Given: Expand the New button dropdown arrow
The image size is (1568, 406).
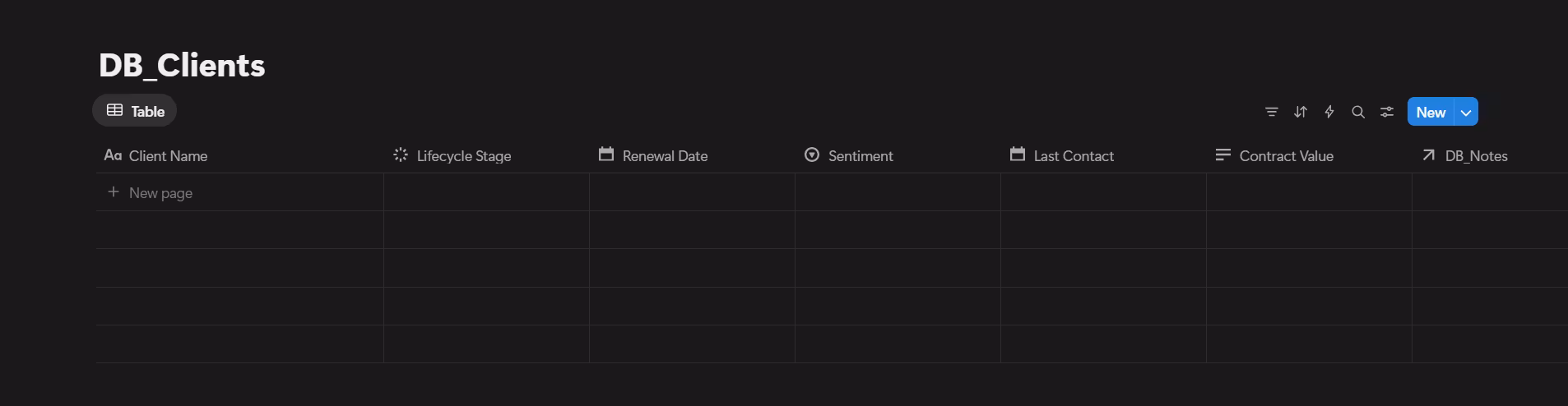Looking at the screenshot, I should [x=1466, y=113].
